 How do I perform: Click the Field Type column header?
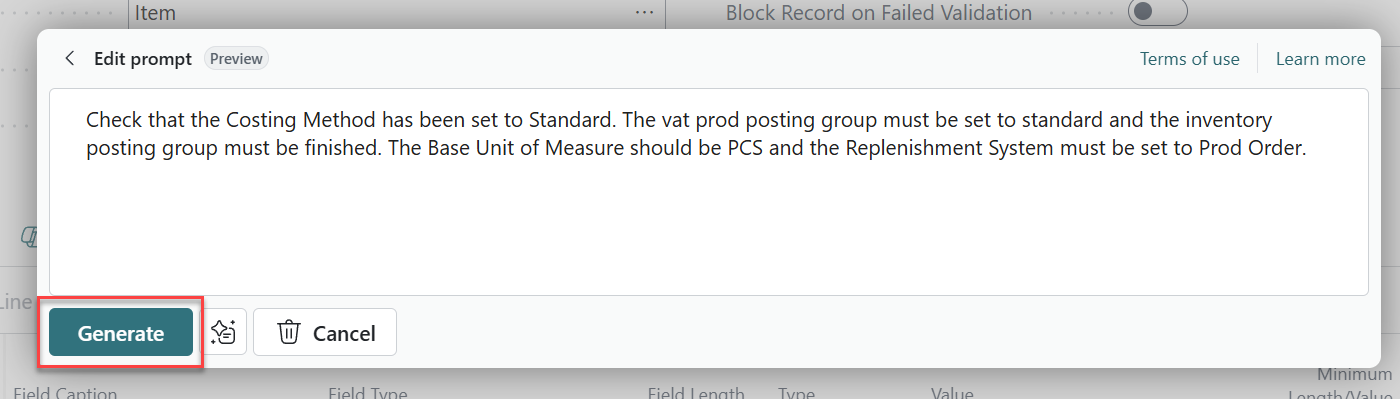click(x=368, y=393)
